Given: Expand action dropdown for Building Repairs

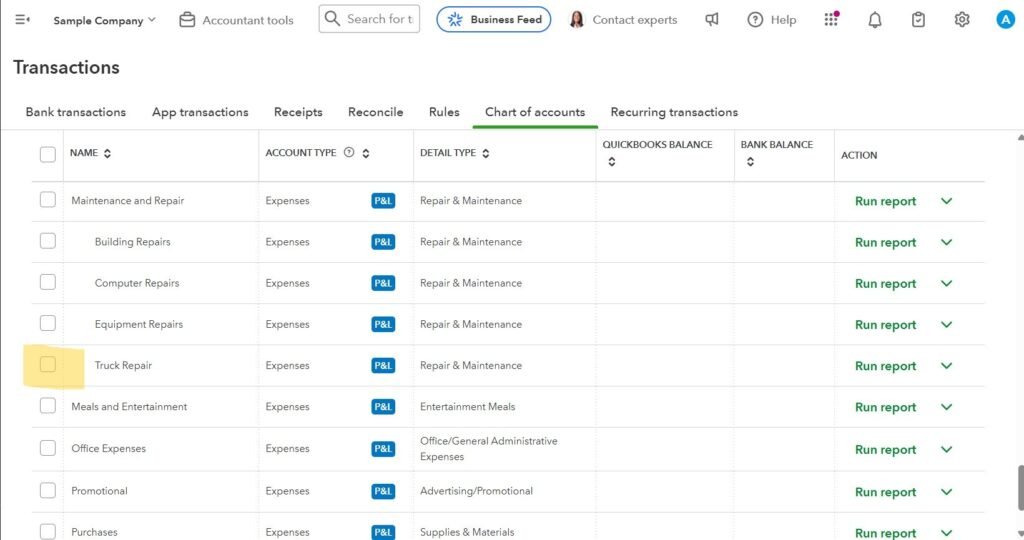Looking at the screenshot, I should [x=946, y=242].
